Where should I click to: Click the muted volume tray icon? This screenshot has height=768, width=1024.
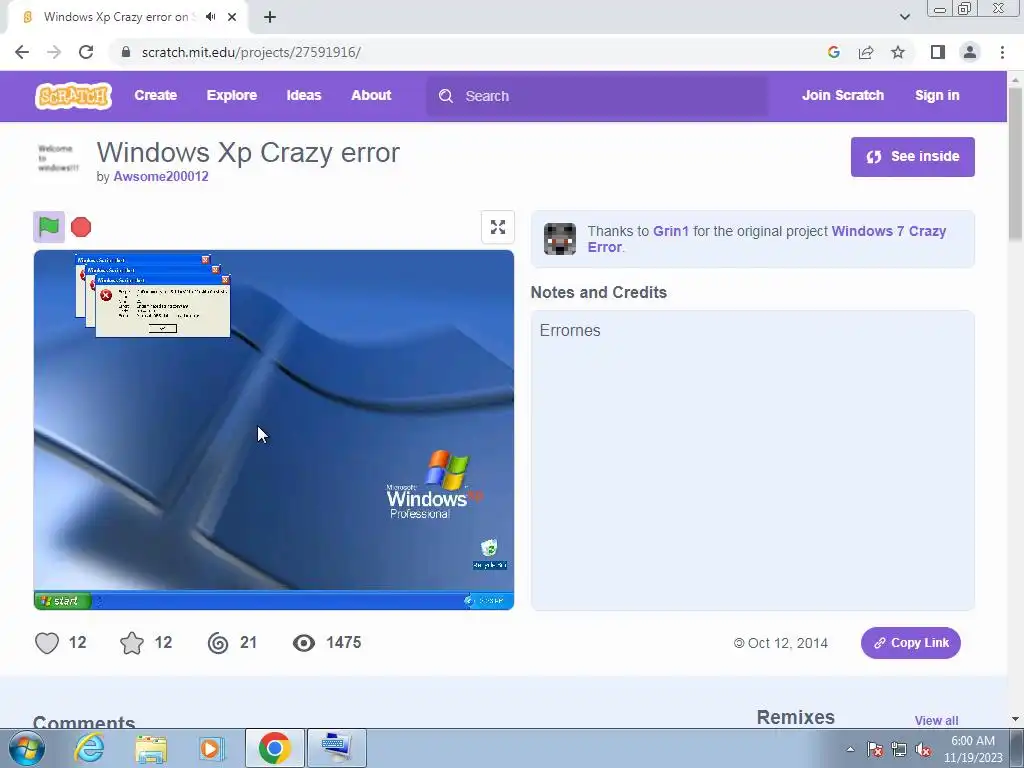point(923,749)
